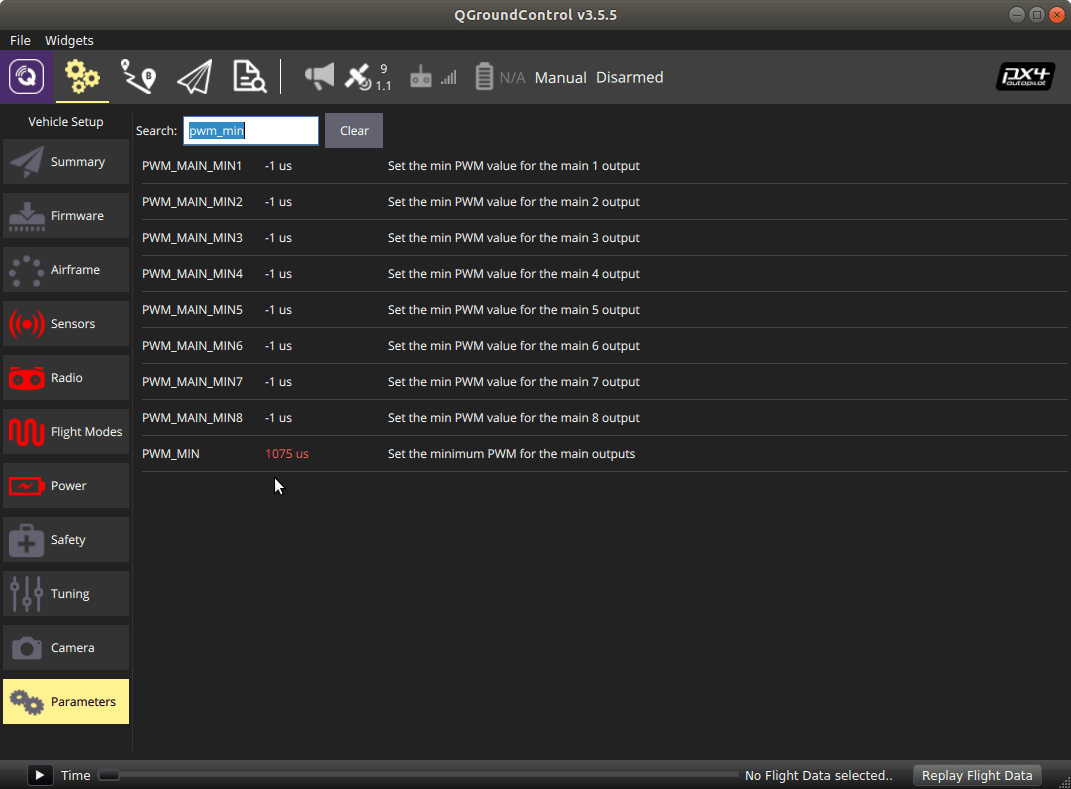Open the Radio setup page
Screen dimensions: 1071x789
click(x=66, y=378)
